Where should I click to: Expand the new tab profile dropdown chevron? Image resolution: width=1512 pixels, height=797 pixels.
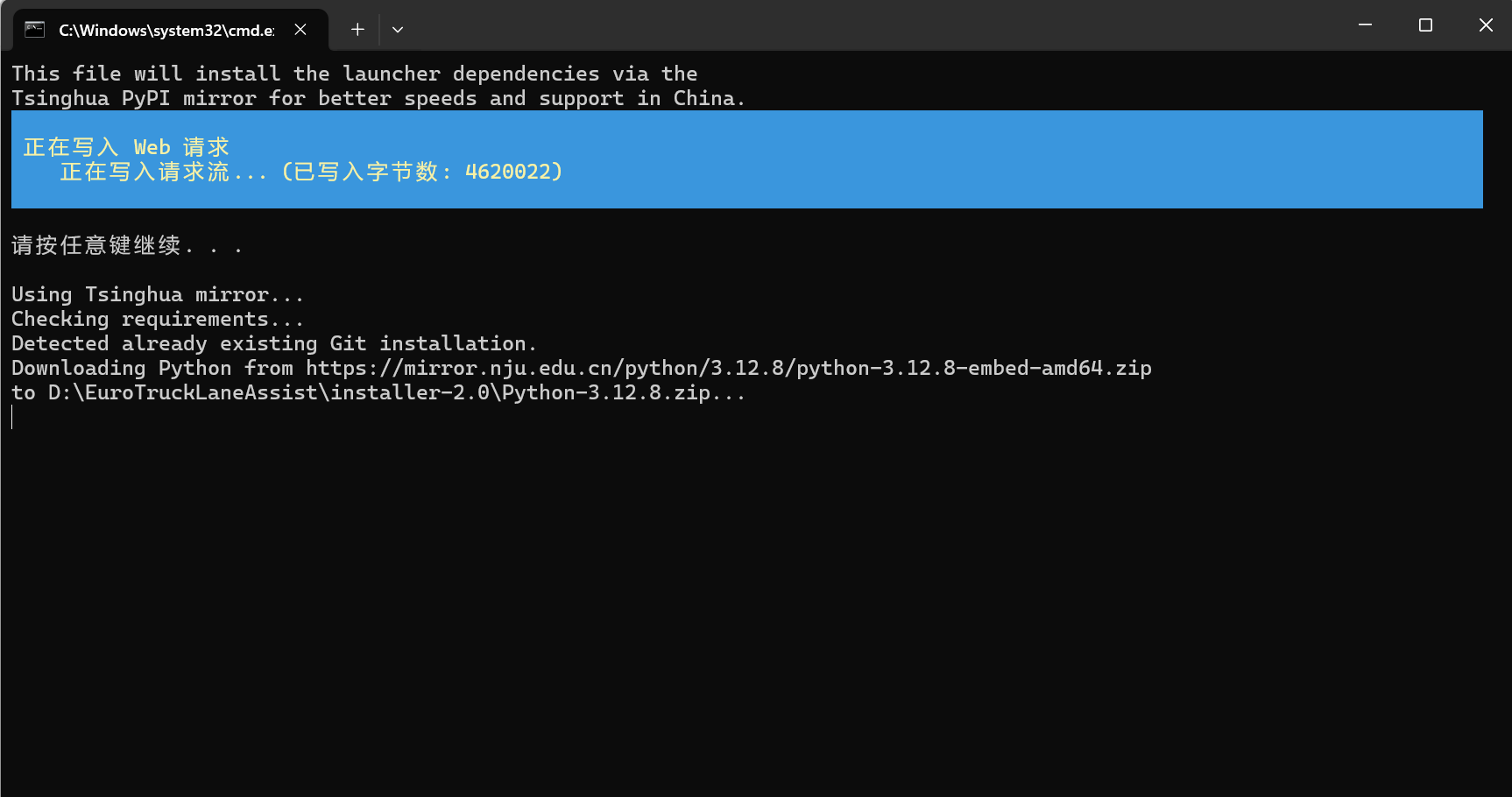pyautogui.click(x=398, y=30)
